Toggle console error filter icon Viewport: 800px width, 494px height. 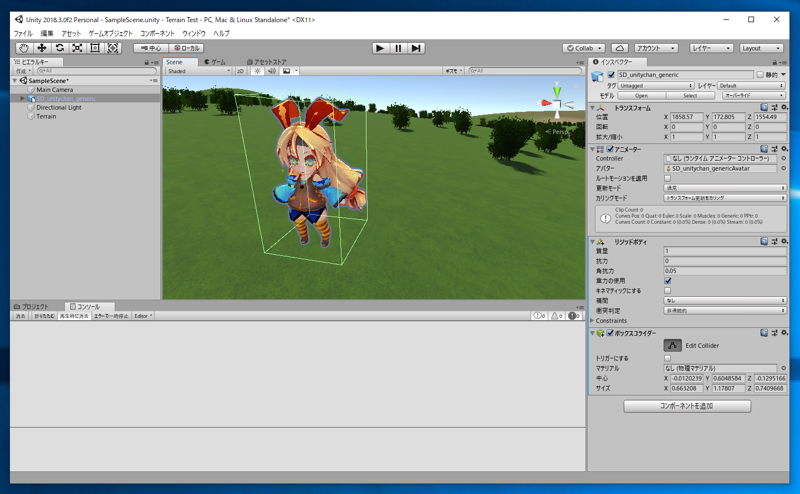(x=573, y=316)
